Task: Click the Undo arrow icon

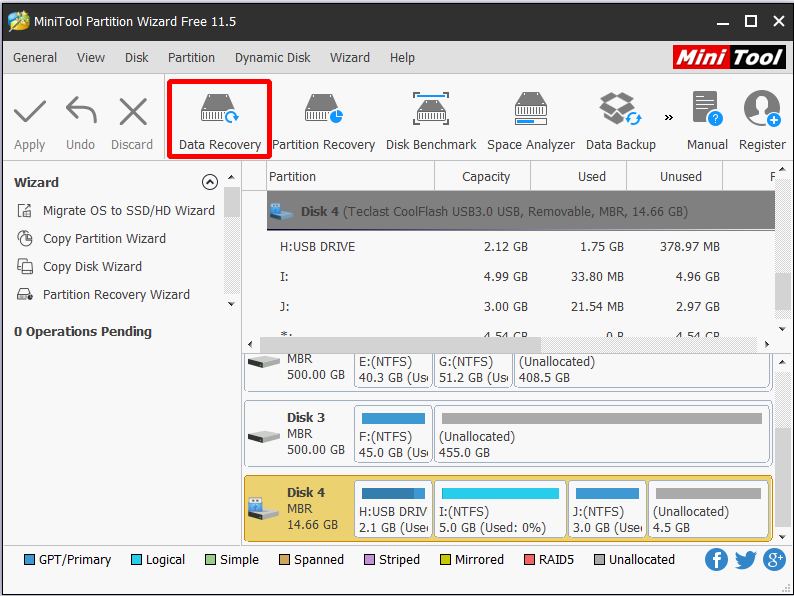Action: (81, 110)
